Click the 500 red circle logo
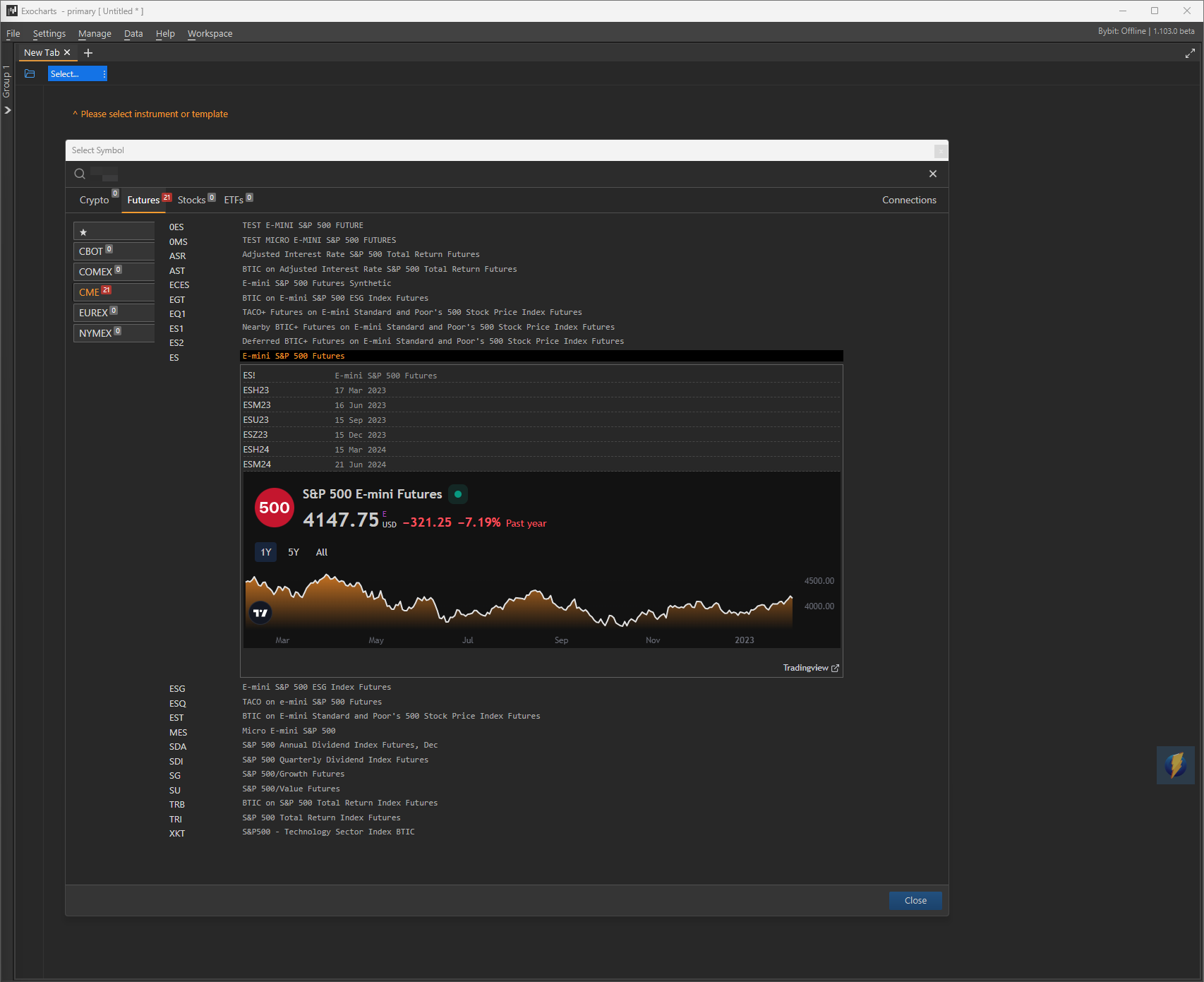Image resolution: width=1204 pixels, height=982 pixels. [x=274, y=508]
